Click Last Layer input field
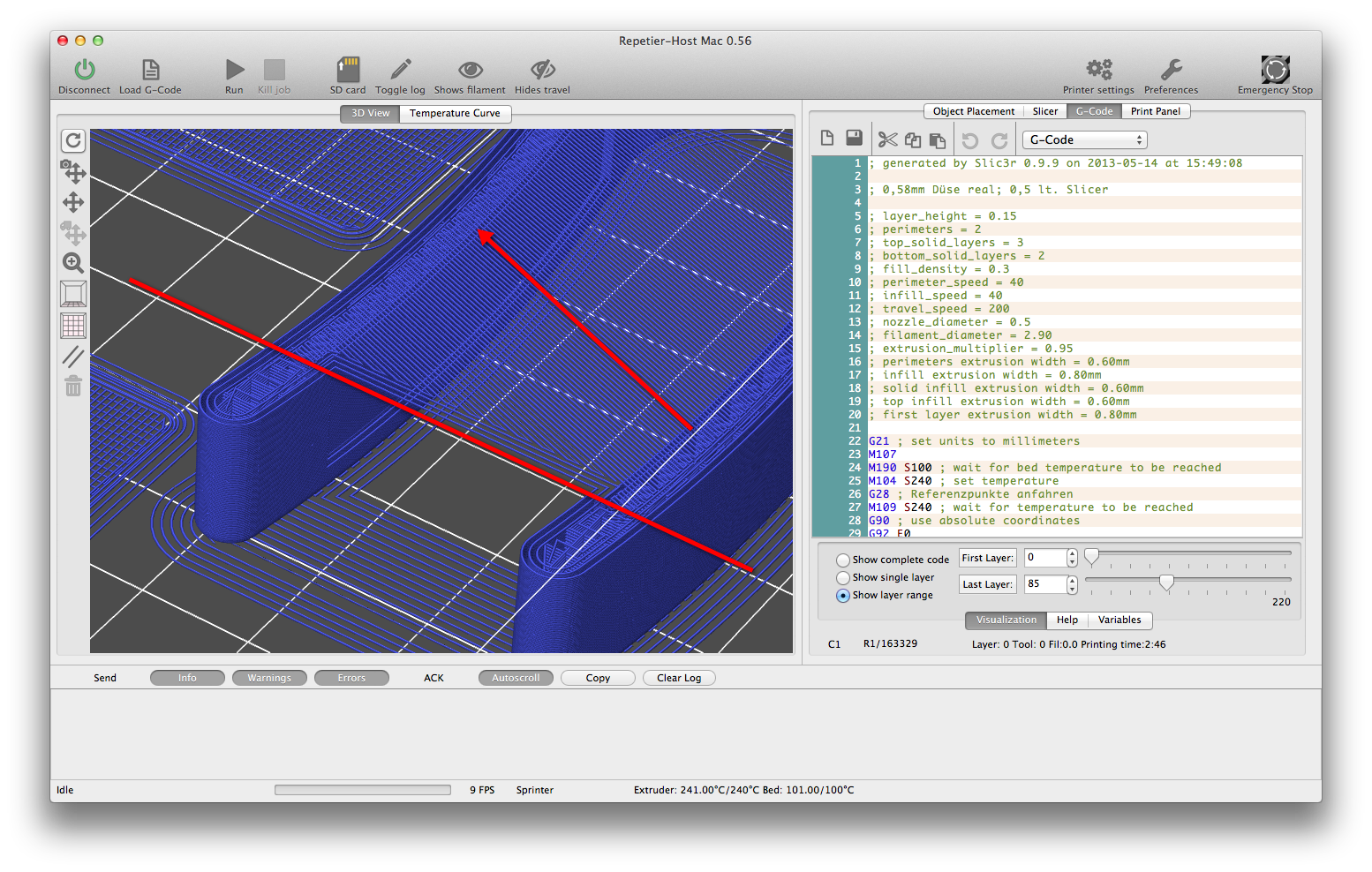This screenshot has height=872, width=1372. [x=1045, y=584]
